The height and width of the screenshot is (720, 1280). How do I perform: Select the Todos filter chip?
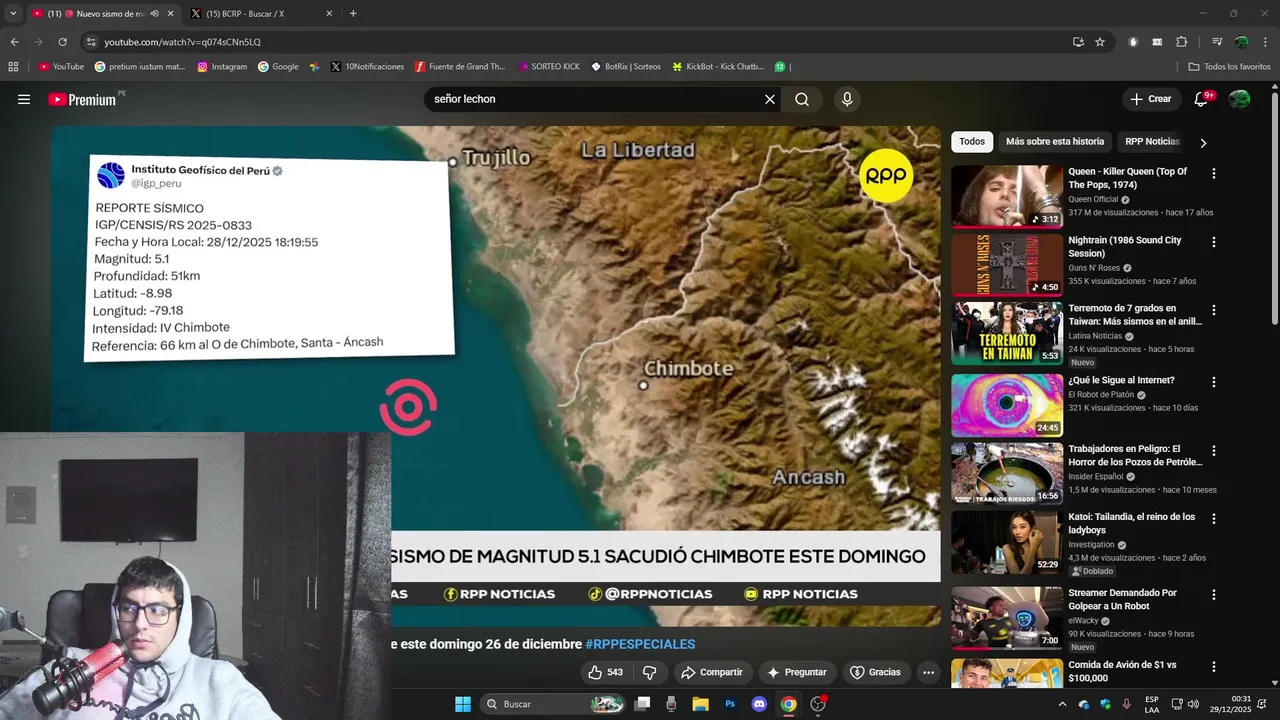(972, 142)
